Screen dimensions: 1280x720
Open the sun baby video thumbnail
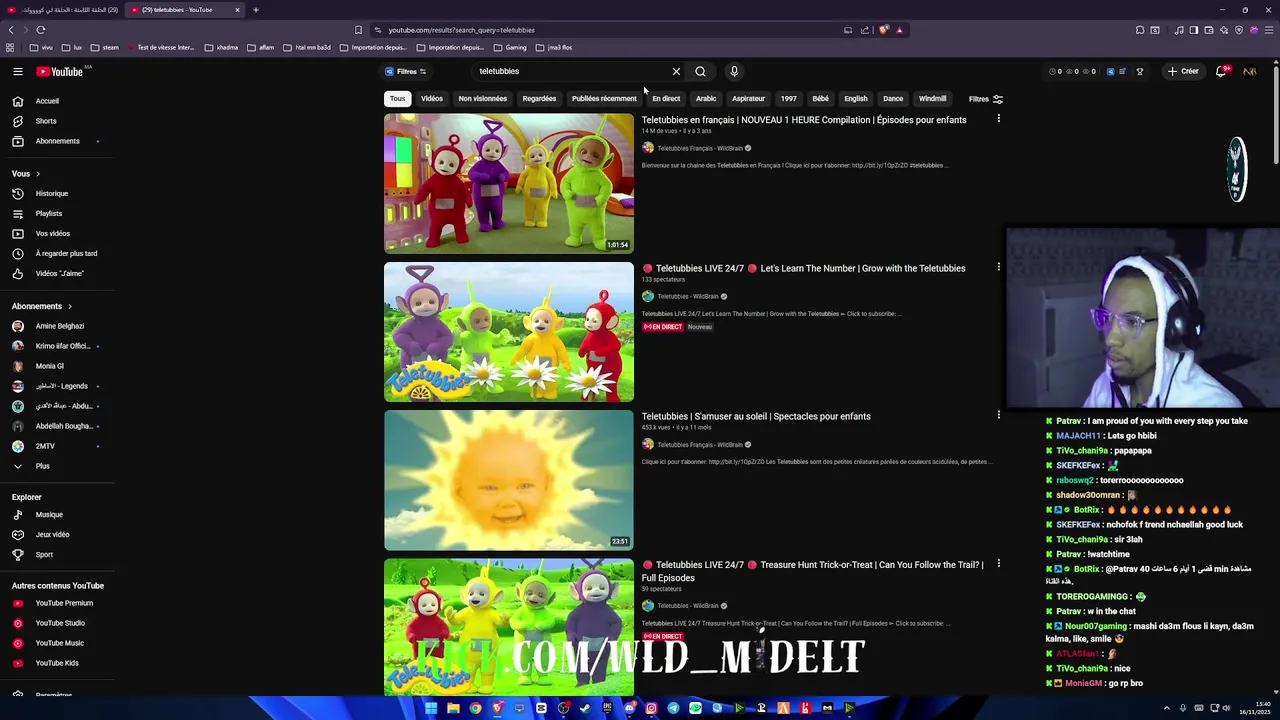click(x=509, y=480)
